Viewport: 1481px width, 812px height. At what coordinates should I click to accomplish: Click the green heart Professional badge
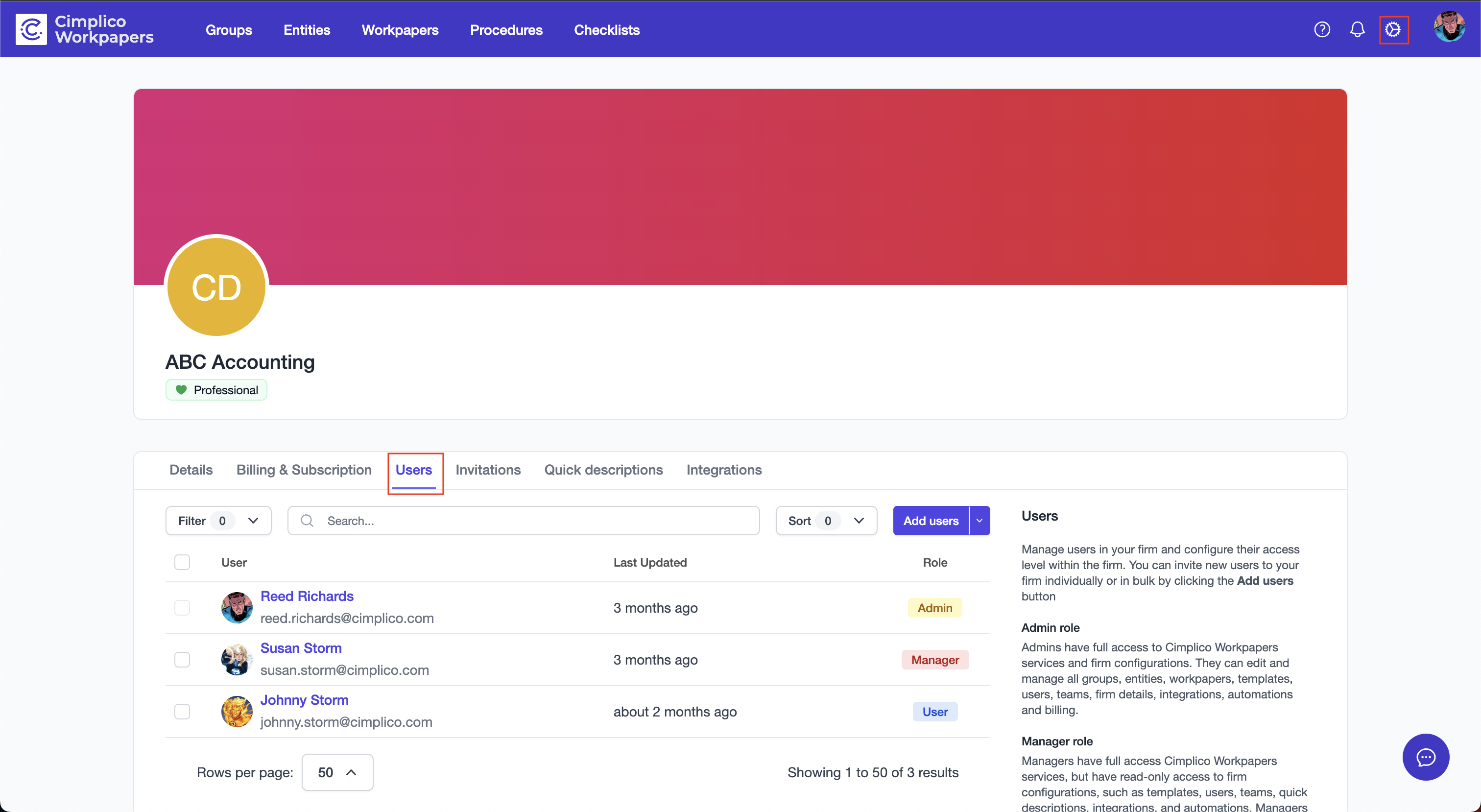[216, 390]
